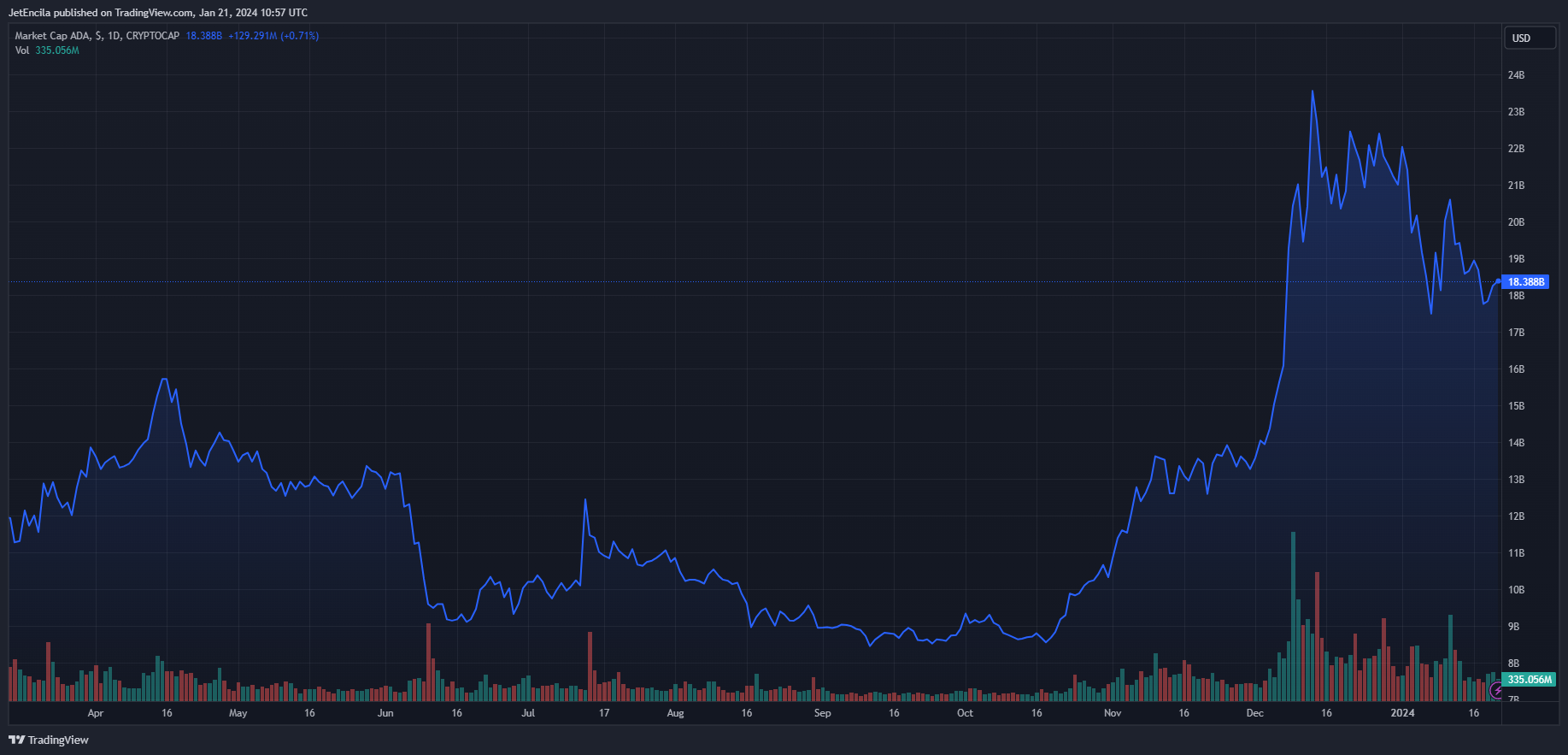Screen dimensions: 1568x755
Task: Click the Apr label on time axis
Action: 95,713
